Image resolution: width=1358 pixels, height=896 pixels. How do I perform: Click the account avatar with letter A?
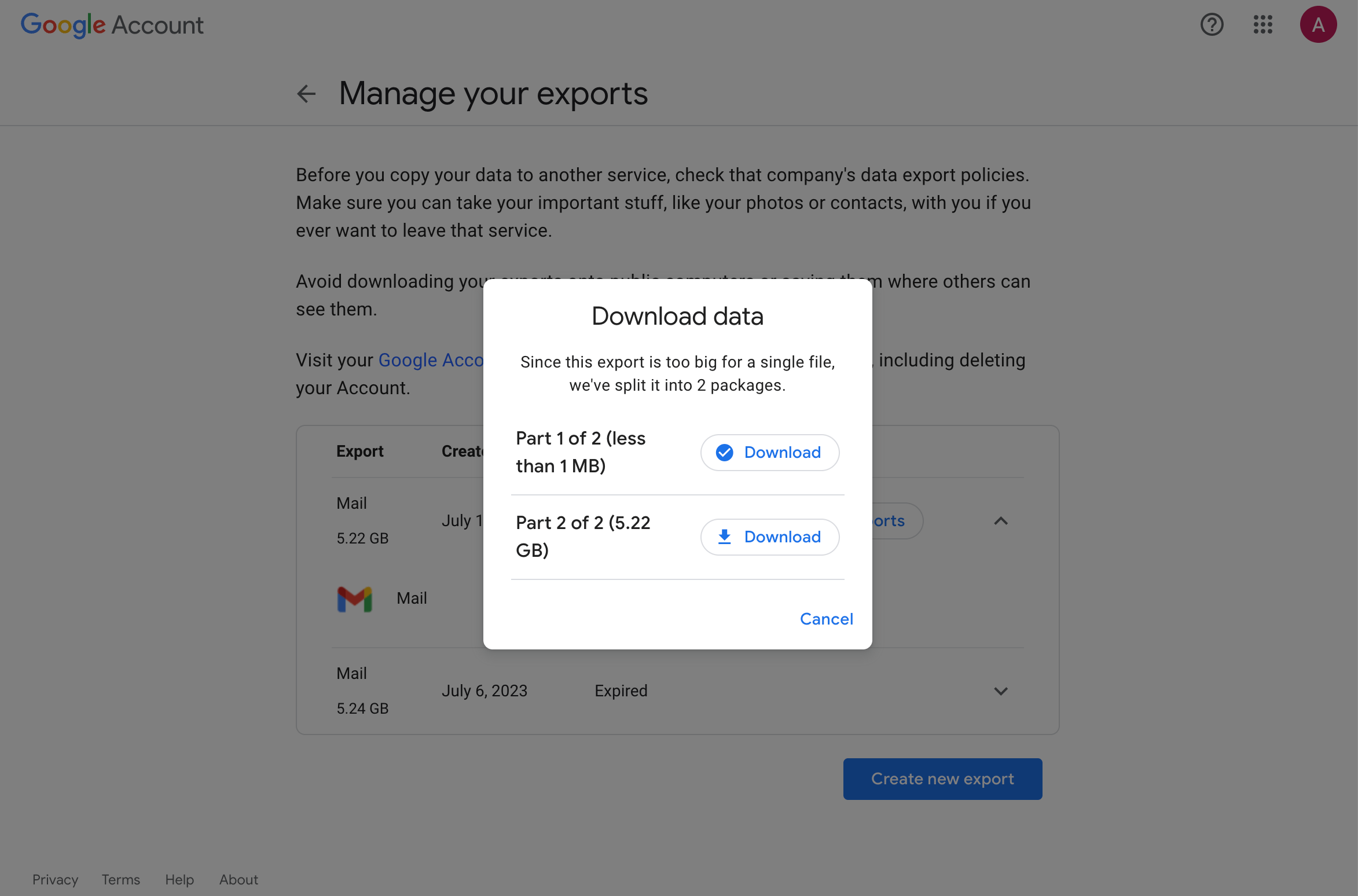[x=1318, y=24]
